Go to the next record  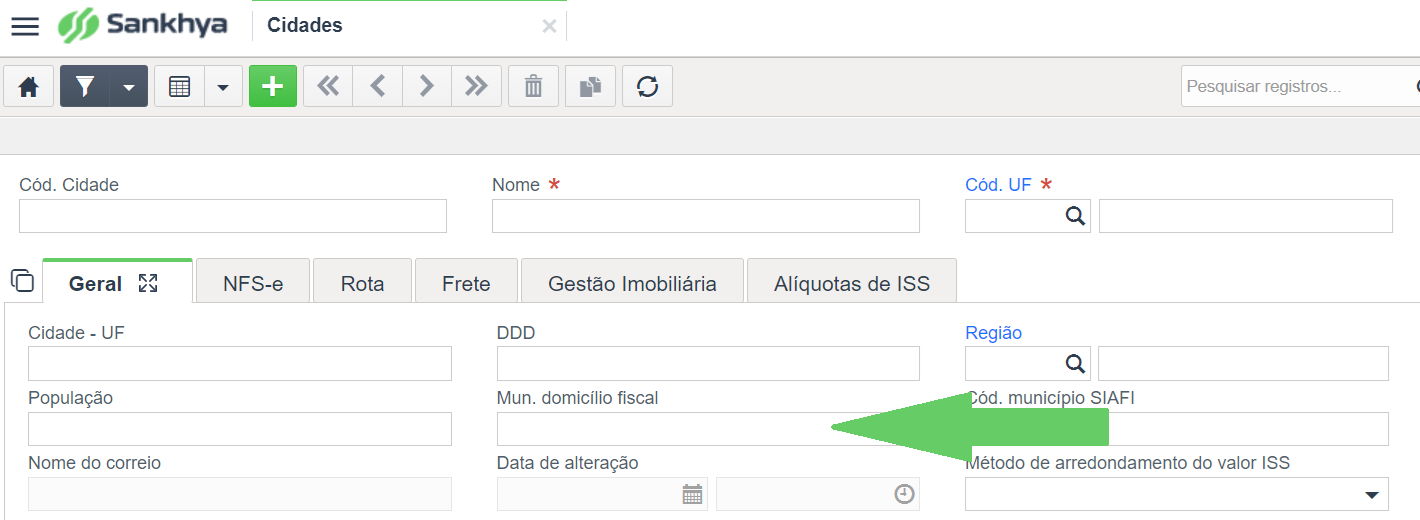(427, 86)
